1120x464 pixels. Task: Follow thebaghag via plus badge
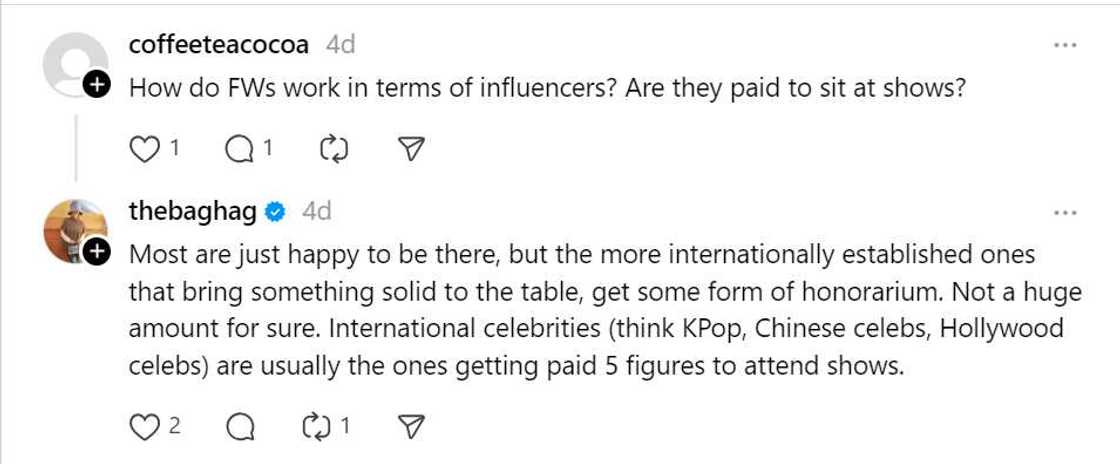(96, 253)
